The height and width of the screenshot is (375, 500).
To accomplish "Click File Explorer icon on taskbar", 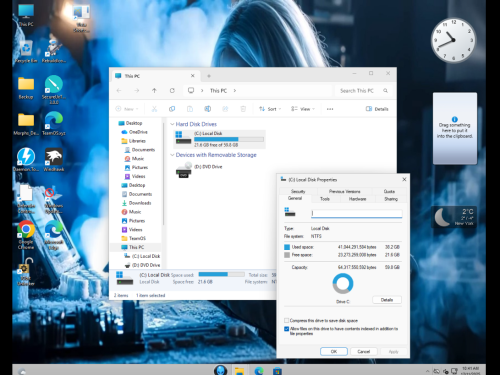I will 239,370.
